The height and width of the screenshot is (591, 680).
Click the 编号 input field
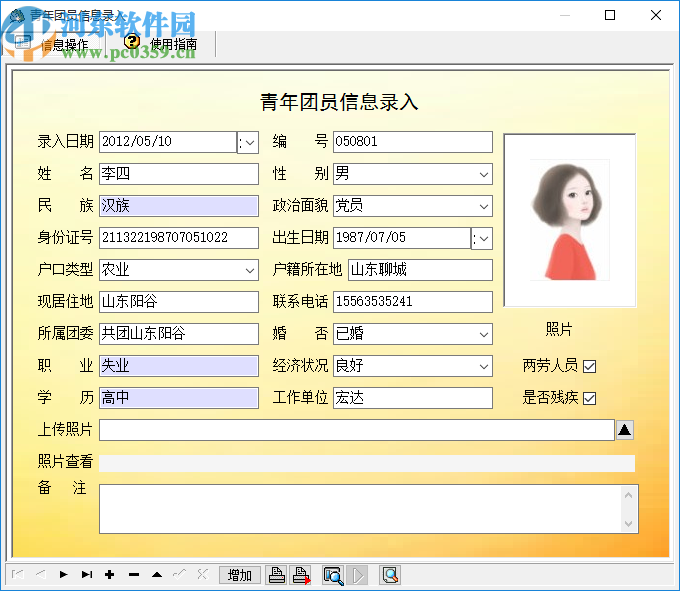coord(413,142)
